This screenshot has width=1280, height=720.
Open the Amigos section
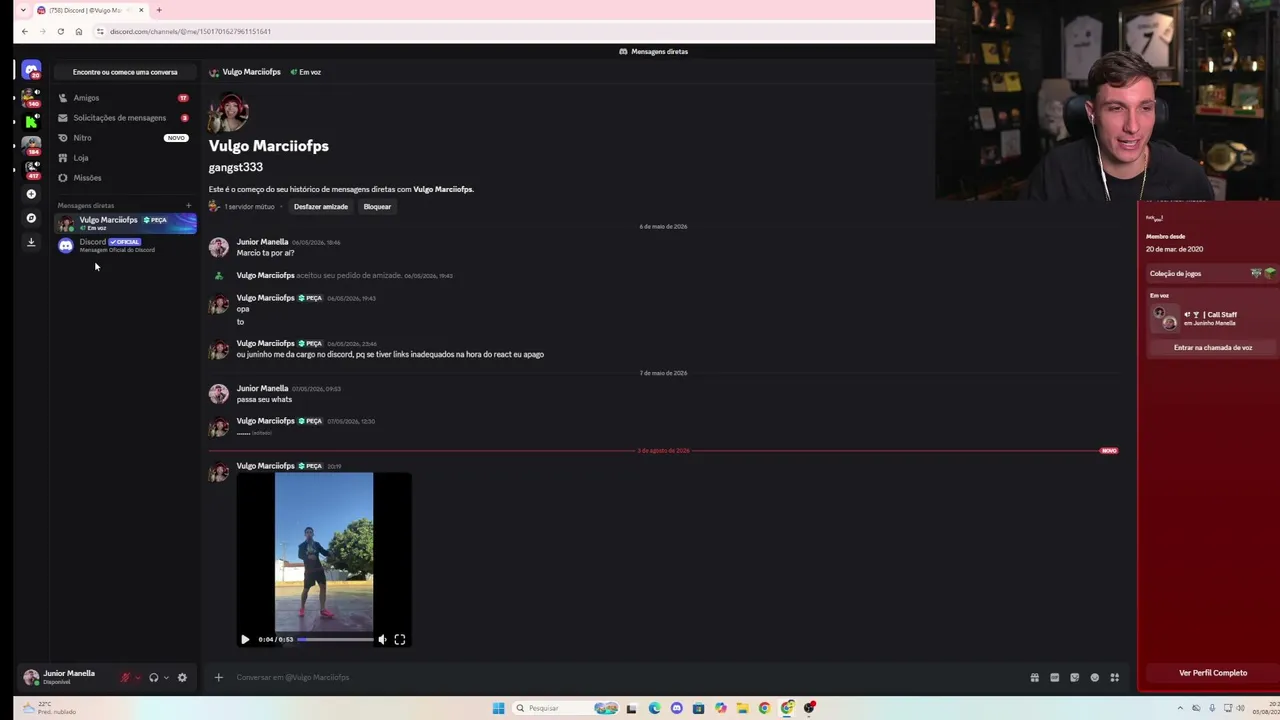click(123, 98)
